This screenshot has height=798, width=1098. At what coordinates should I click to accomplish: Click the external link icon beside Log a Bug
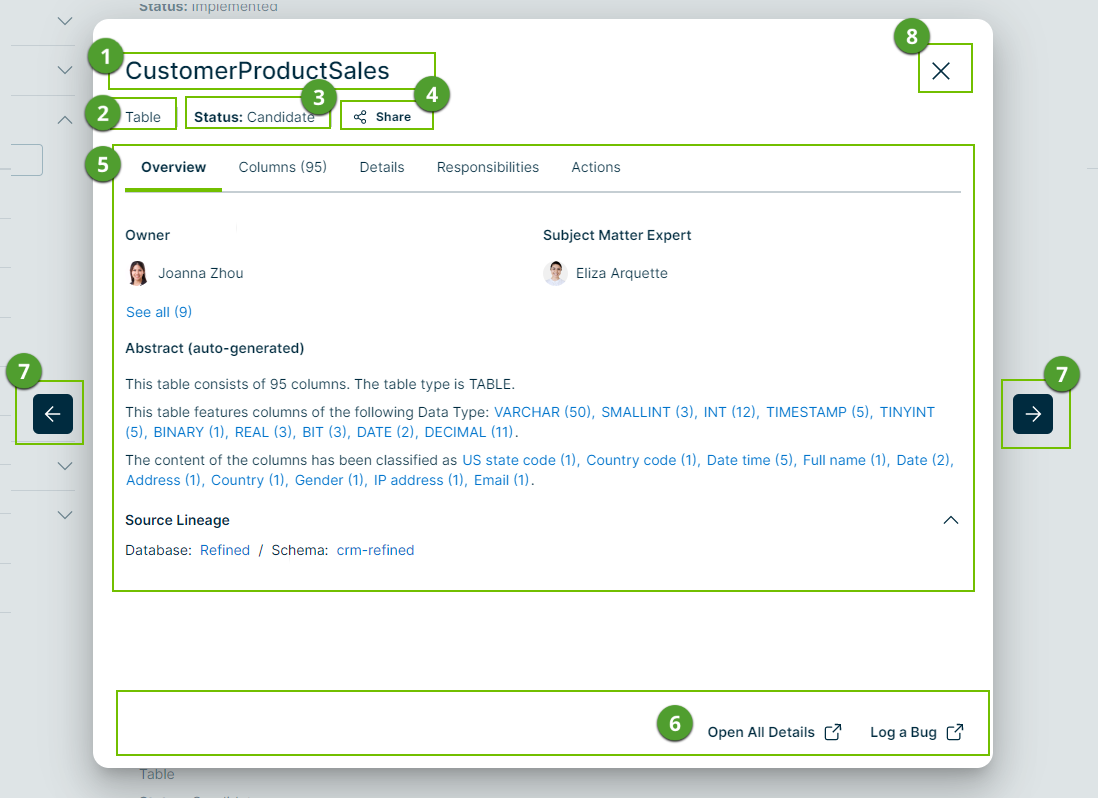(x=955, y=732)
